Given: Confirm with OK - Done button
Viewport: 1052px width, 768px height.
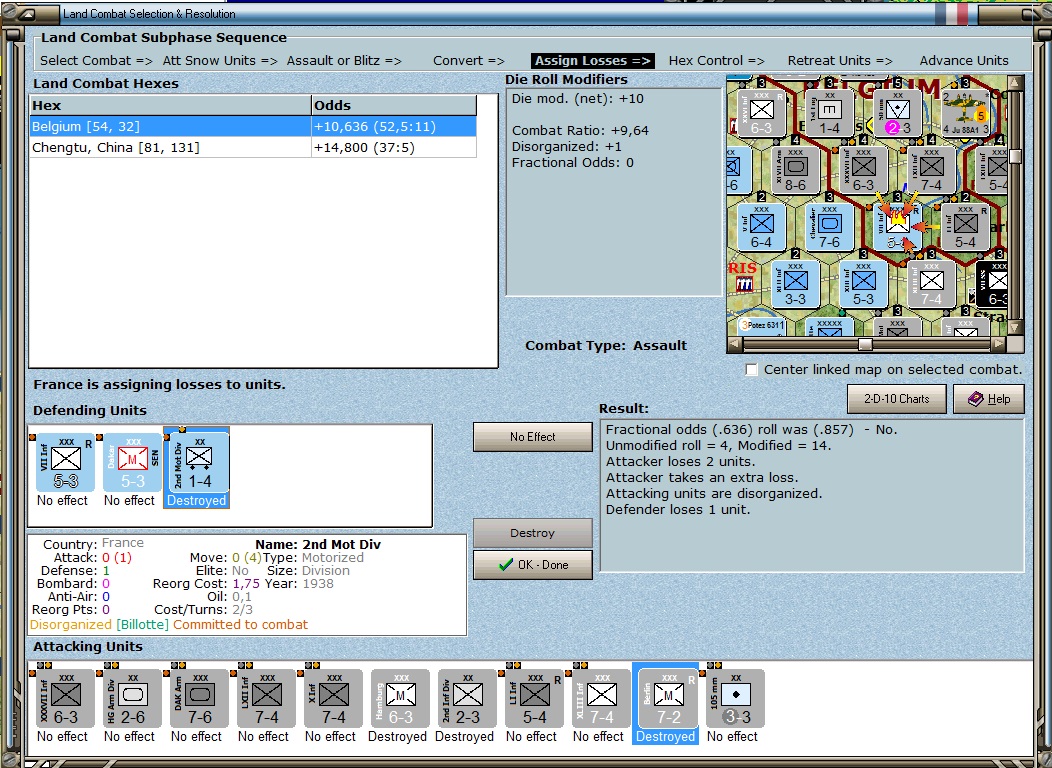Looking at the screenshot, I should 533,565.
